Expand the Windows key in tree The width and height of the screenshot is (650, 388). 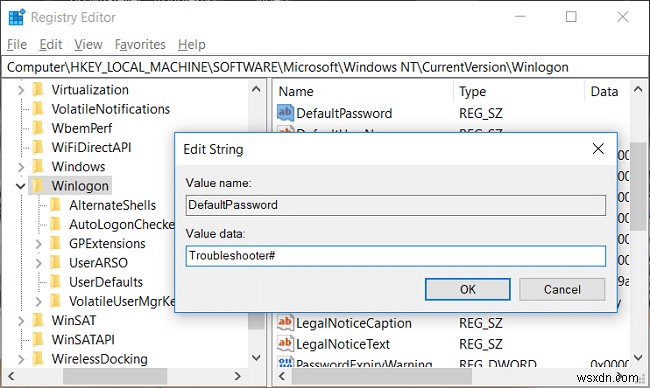tap(21, 167)
